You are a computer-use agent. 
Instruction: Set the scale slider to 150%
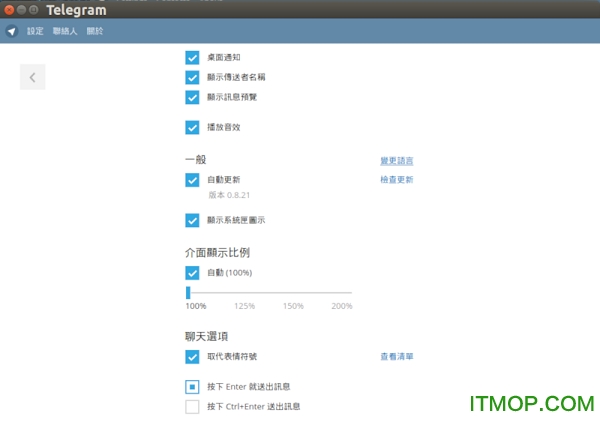point(293,306)
